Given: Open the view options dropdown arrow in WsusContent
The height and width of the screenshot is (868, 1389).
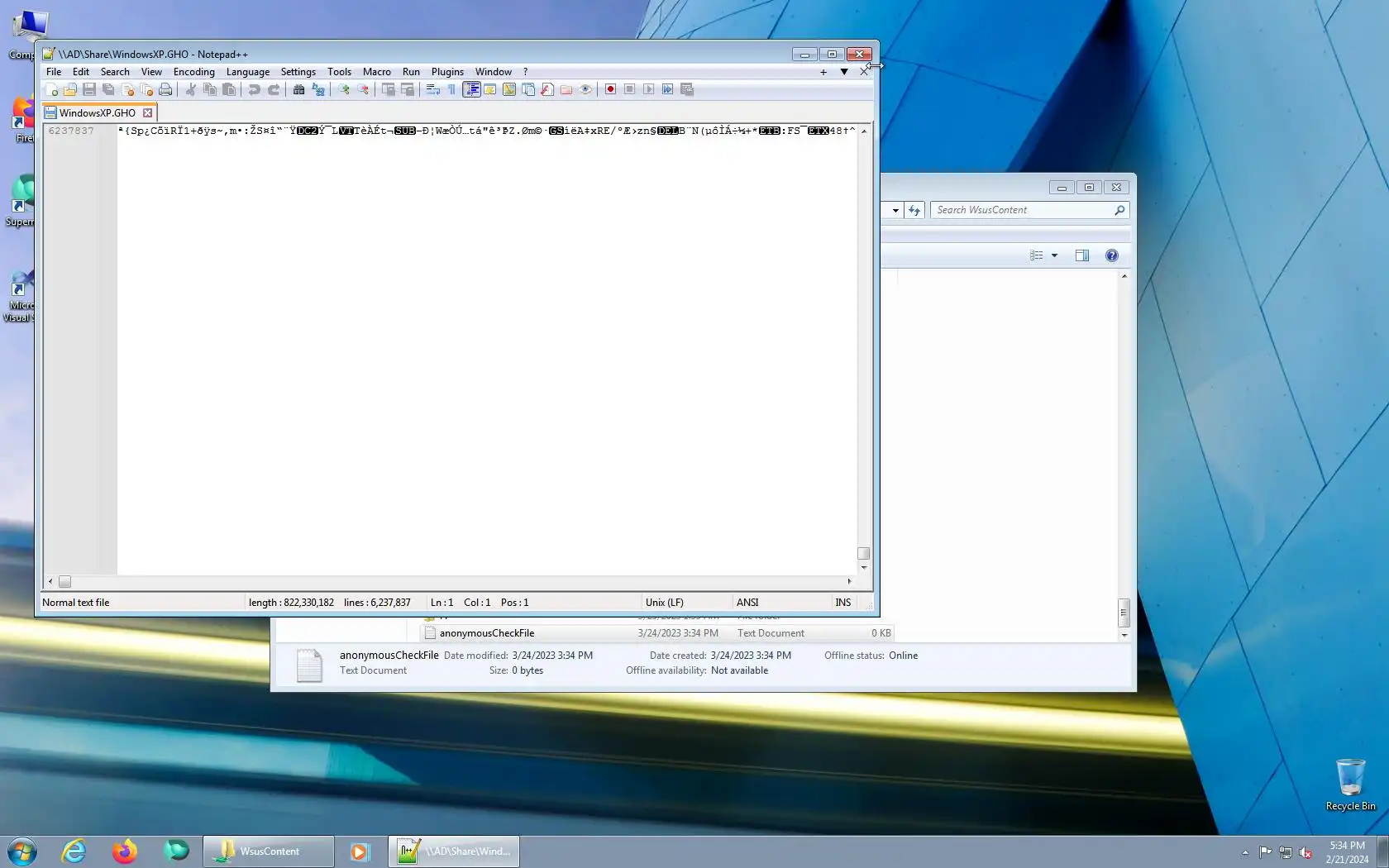Looking at the screenshot, I should click(x=1054, y=255).
